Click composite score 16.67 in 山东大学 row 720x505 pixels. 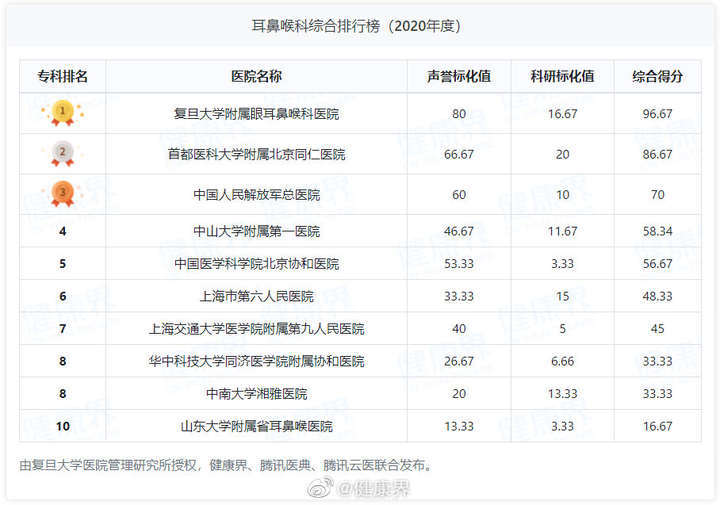pos(658,426)
